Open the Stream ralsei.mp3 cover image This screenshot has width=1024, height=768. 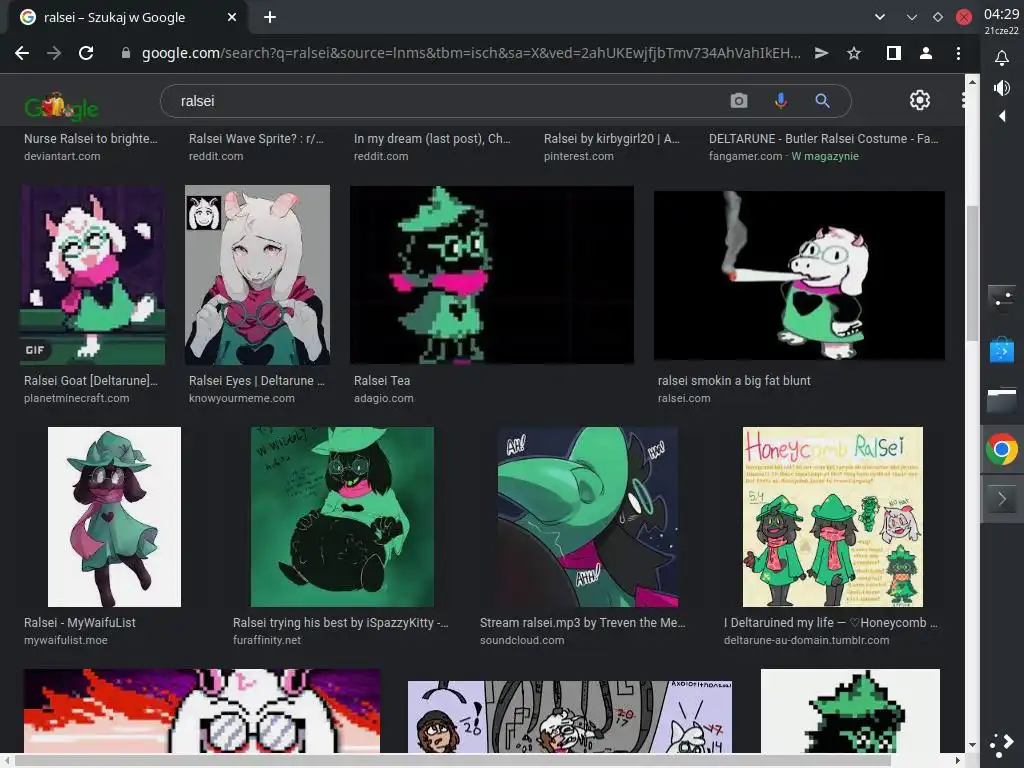588,517
